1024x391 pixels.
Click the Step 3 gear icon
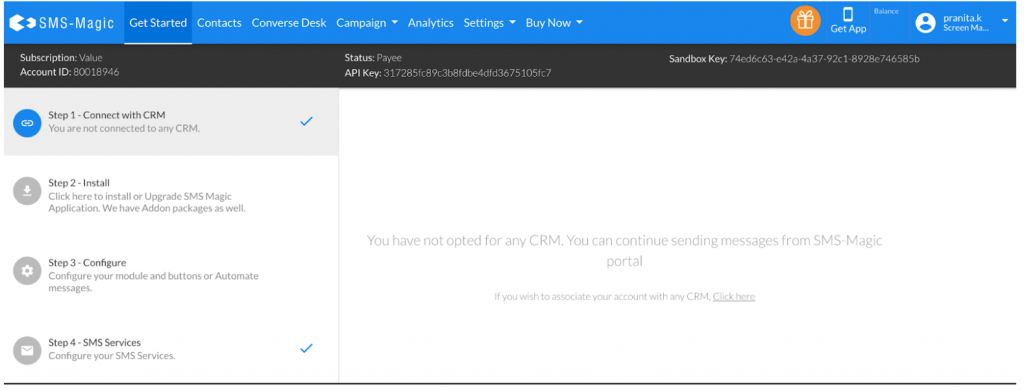(x=27, y=270)
